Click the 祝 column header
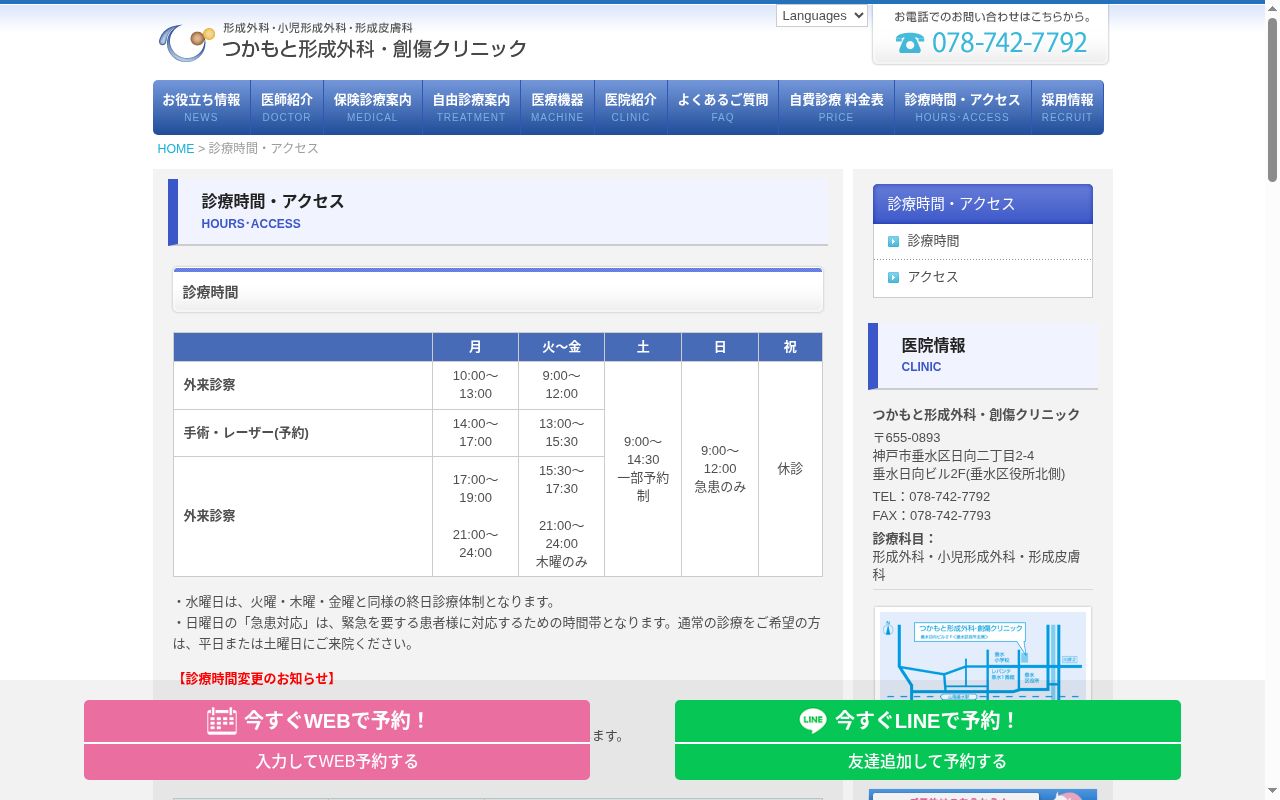Viewport: 1280px width, 800px height. point(790,347)
